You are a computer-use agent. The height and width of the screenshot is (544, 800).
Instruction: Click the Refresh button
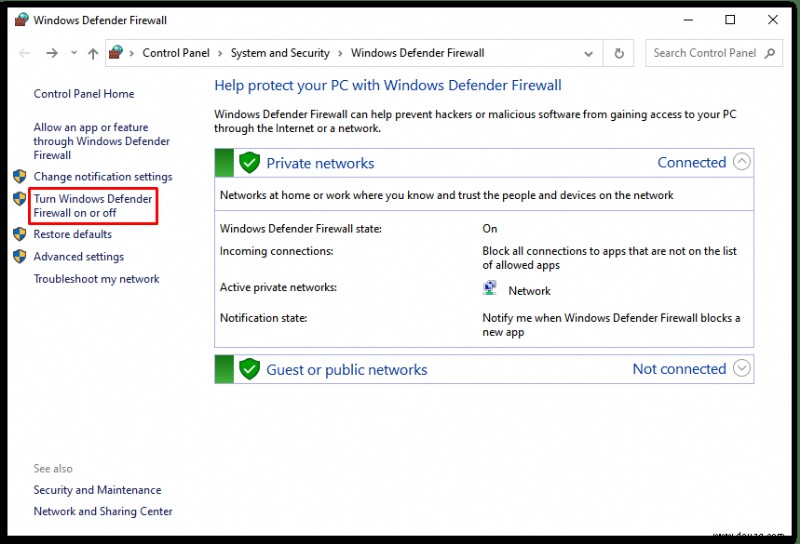[619, 53]
